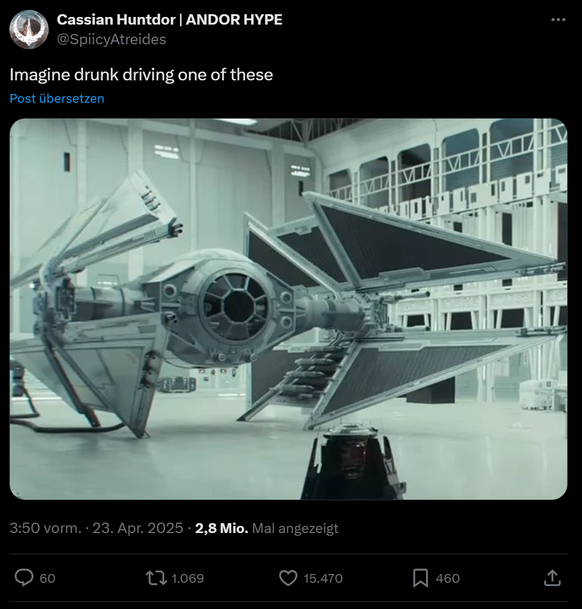Click the 60 replies count
582x609 pixels.
(47, 578)
